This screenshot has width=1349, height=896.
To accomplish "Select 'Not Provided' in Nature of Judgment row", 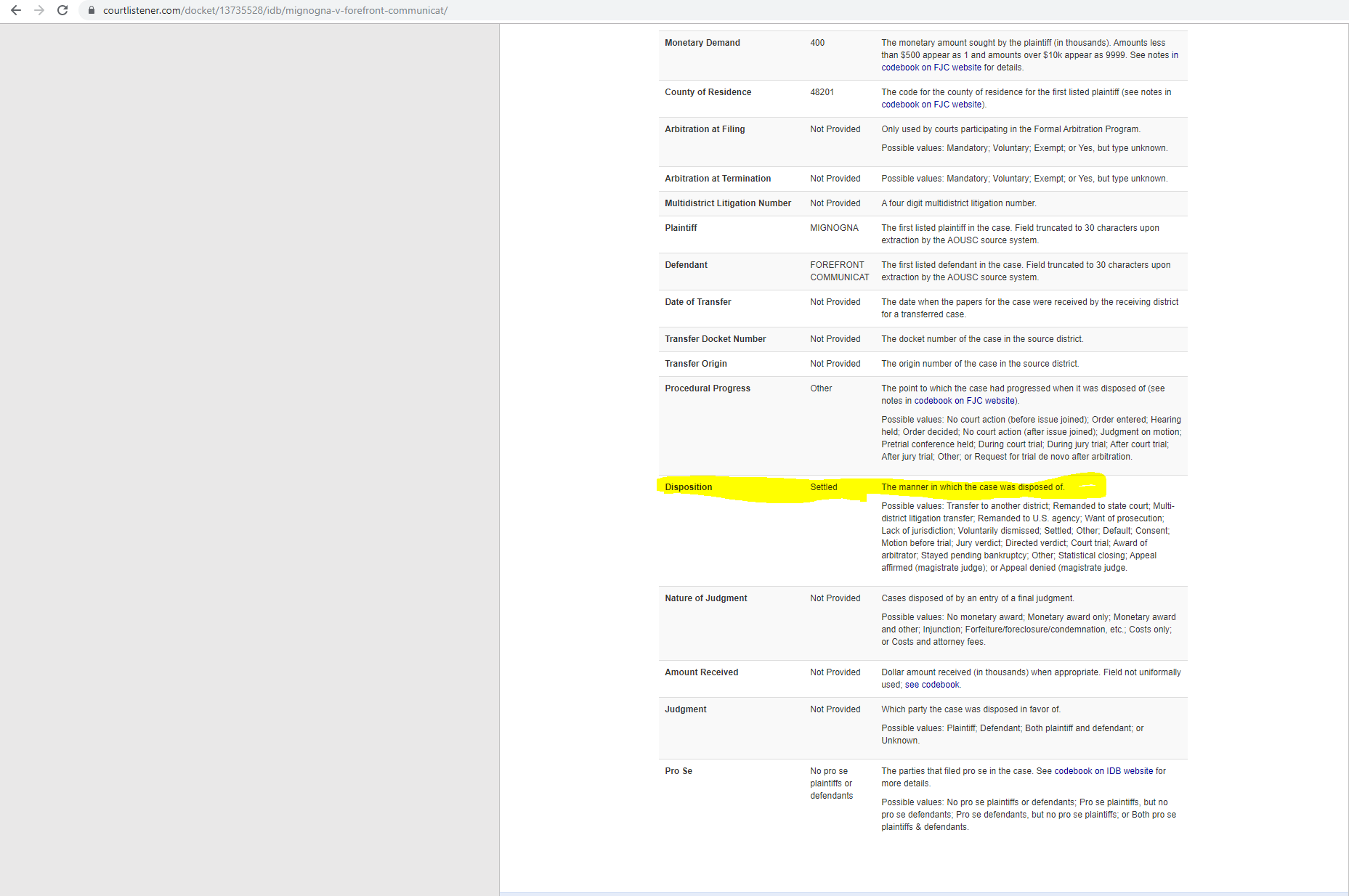I will click(835, 598).
